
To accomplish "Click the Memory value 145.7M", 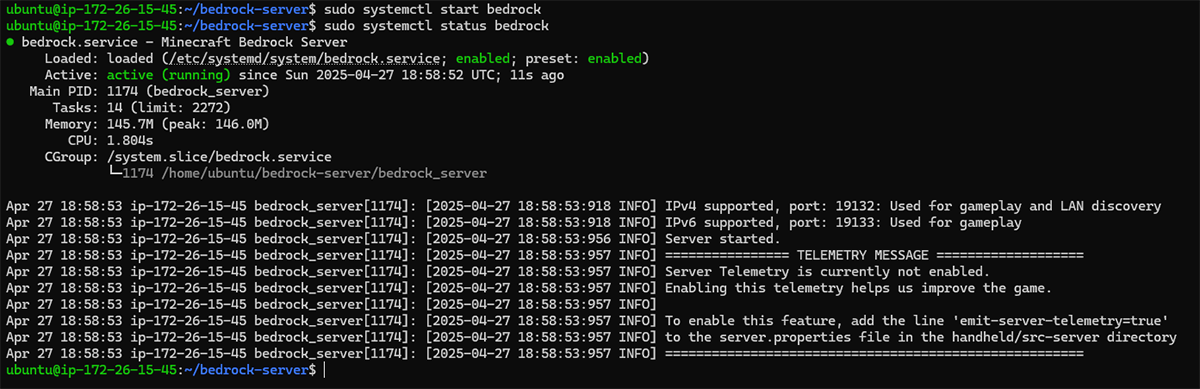I will 131,124.
